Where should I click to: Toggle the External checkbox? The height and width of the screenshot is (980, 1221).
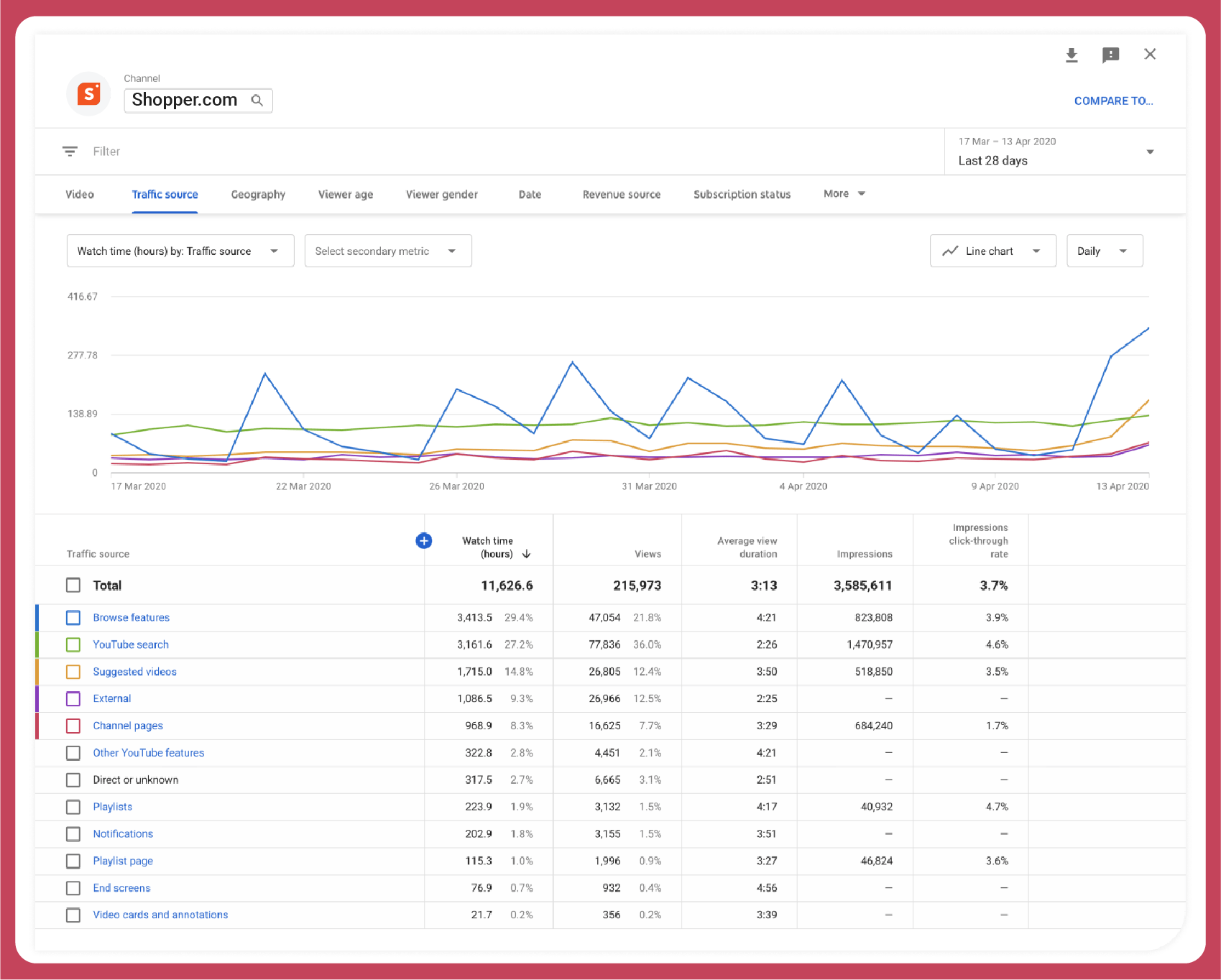click(x=73, y=698)
